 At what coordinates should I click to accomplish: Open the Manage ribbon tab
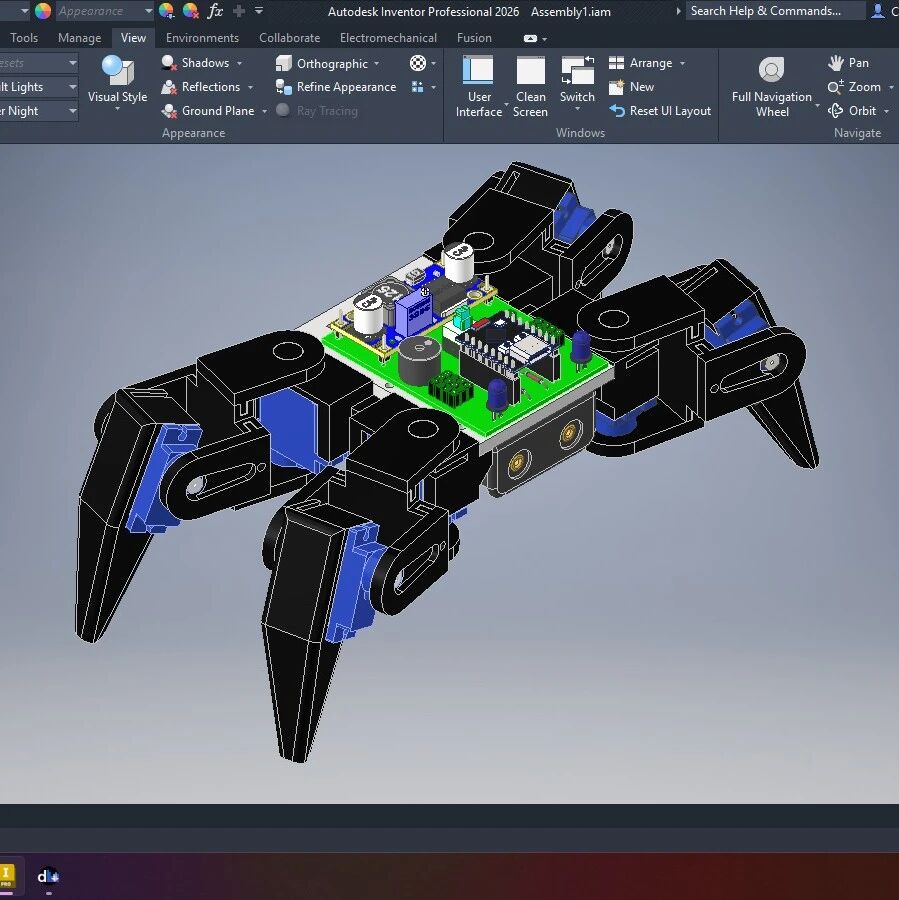pos(79,38)
